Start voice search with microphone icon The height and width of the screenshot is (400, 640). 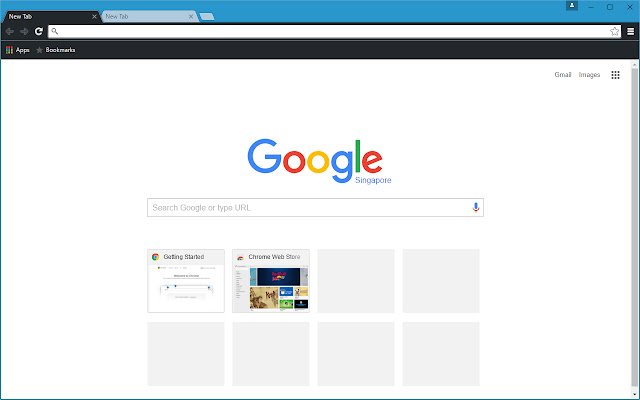476,207
